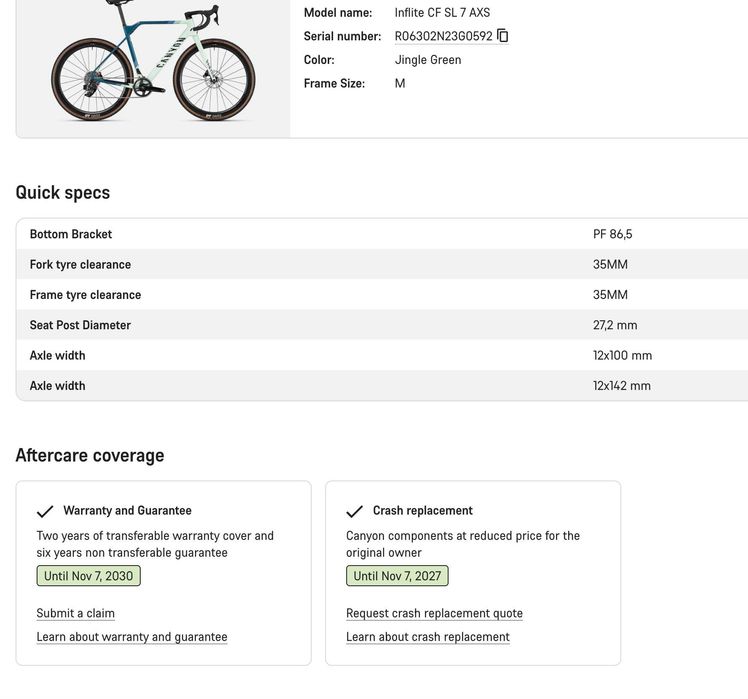Image resolution: width=748 pixels, height=699 pixels.
Task: Click the Crash replacement card title
Action: point(423,511)
